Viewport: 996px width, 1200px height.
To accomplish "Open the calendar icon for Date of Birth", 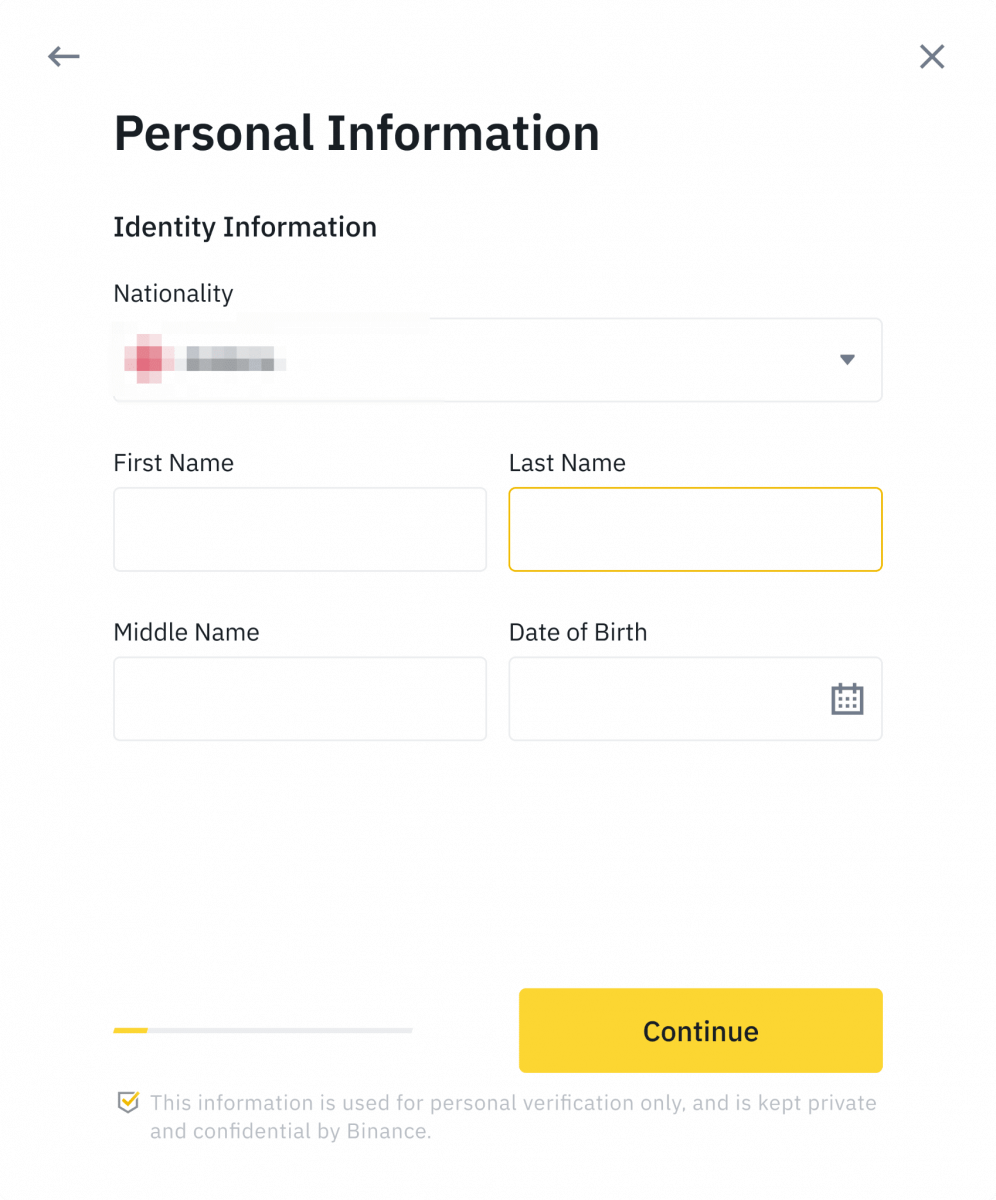I will (847, 698).
